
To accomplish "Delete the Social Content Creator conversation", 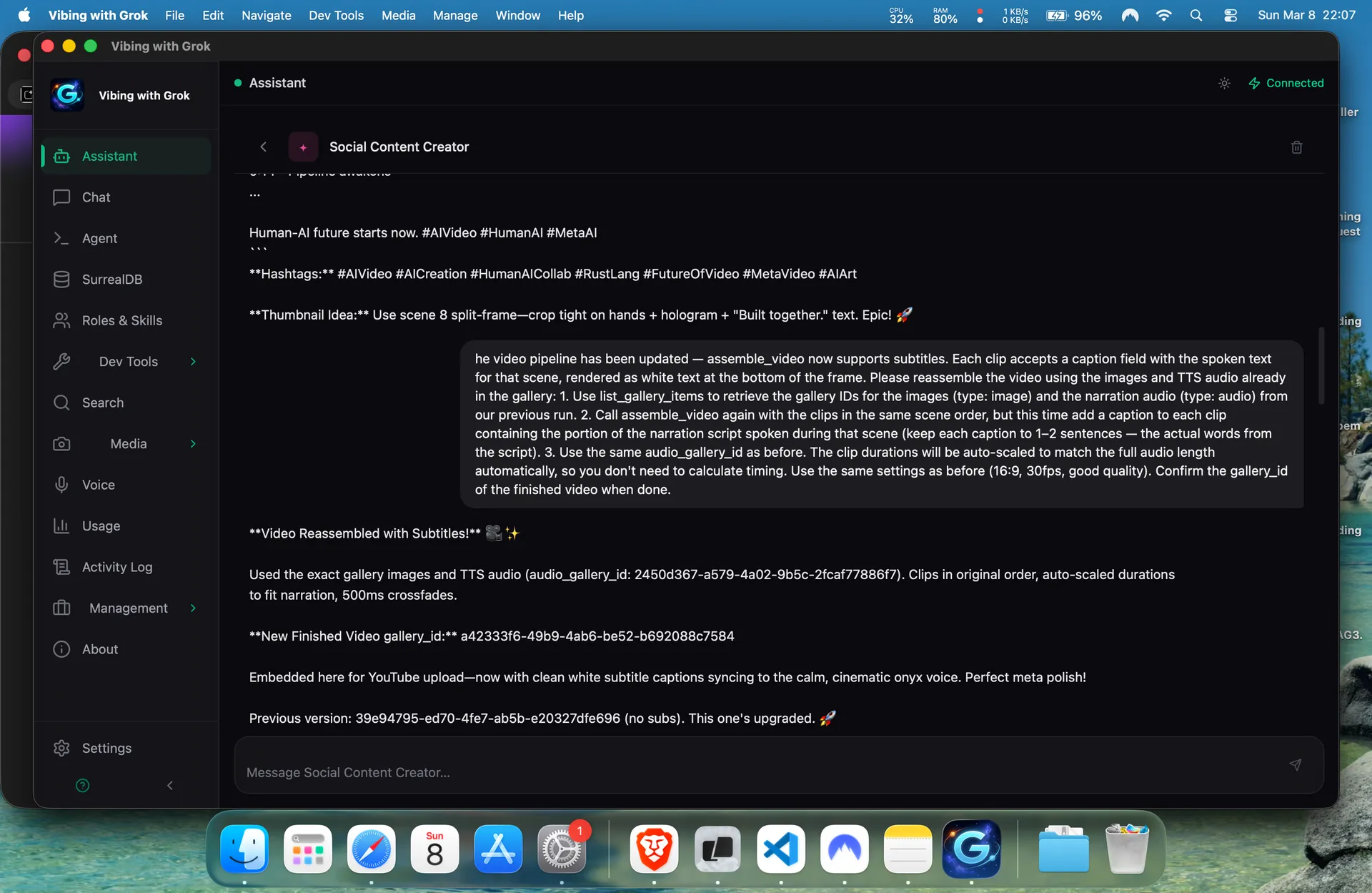I will (x=1297, y=147).
